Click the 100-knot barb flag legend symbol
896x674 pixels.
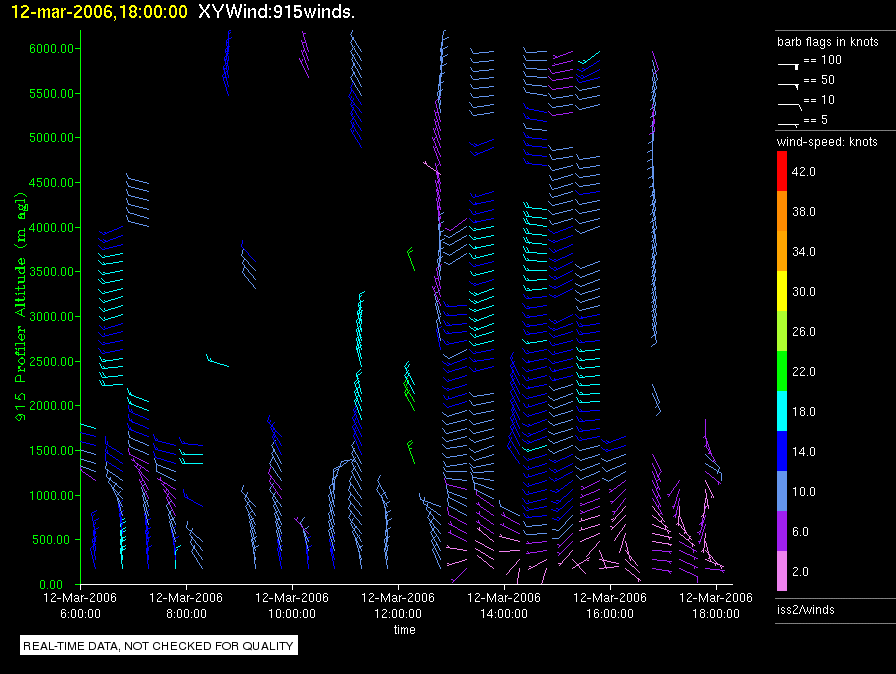[x=788, y=62]
